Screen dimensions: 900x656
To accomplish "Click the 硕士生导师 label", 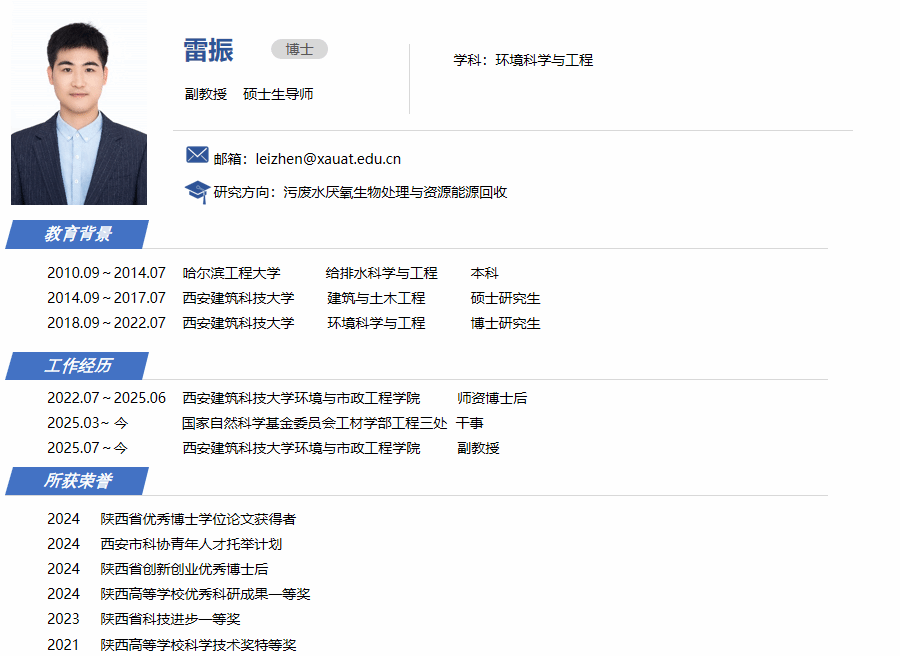I will coord(278,94).
